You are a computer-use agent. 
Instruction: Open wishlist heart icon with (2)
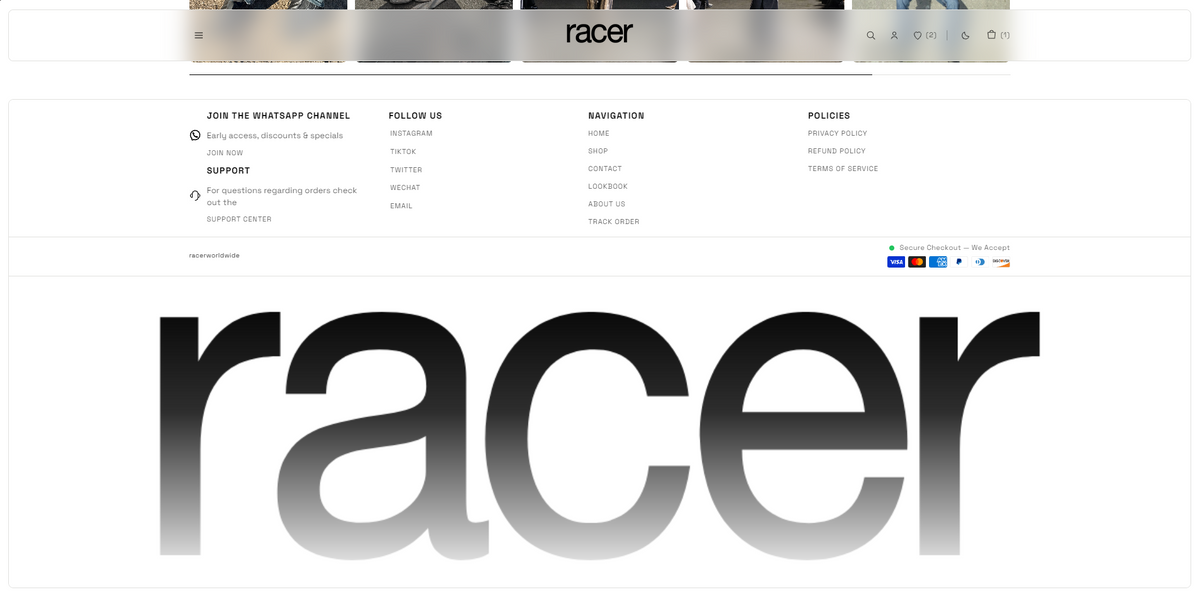click(925, 35)
